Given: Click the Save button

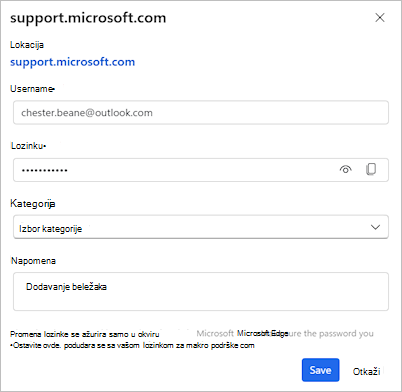Looking at the screenshot, I should (320, 370).
